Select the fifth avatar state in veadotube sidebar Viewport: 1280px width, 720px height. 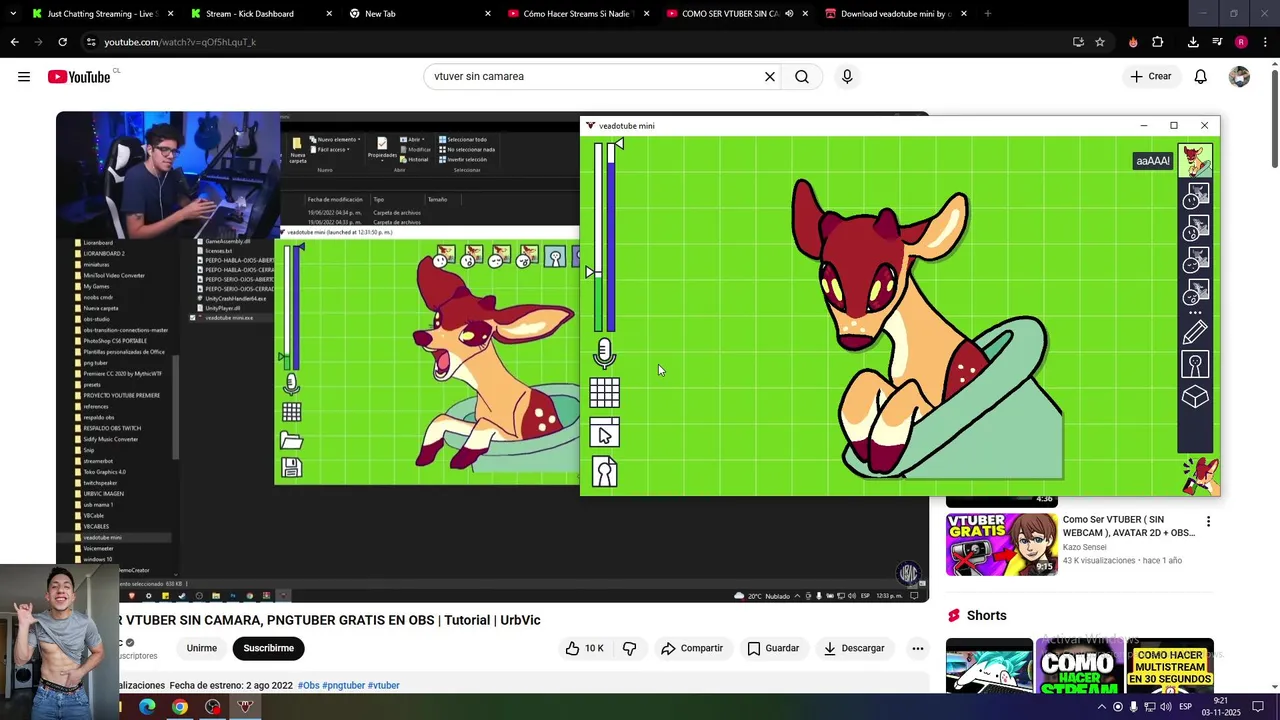coord(1195,293)
